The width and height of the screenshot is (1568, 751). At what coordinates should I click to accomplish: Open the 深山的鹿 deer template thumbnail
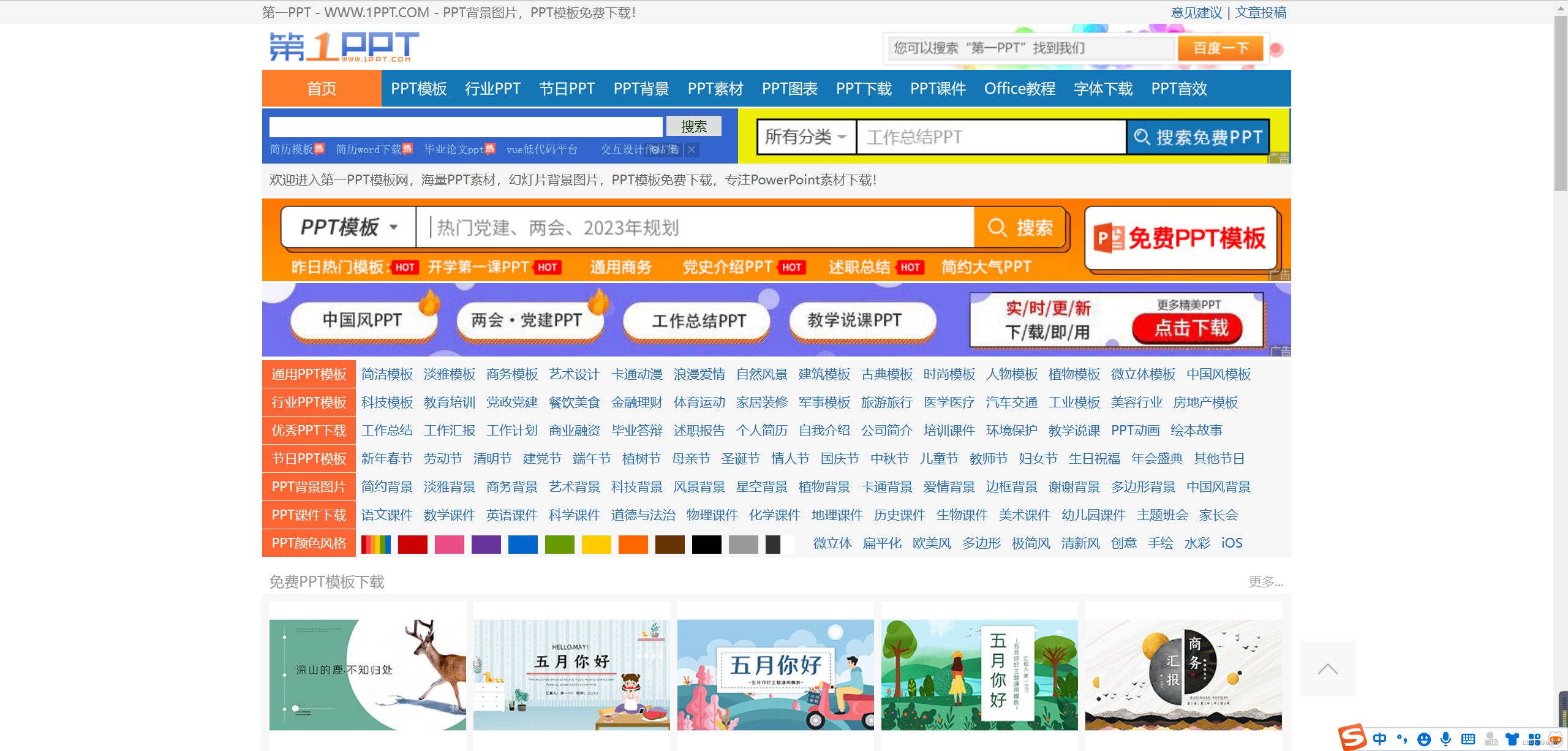367,674
